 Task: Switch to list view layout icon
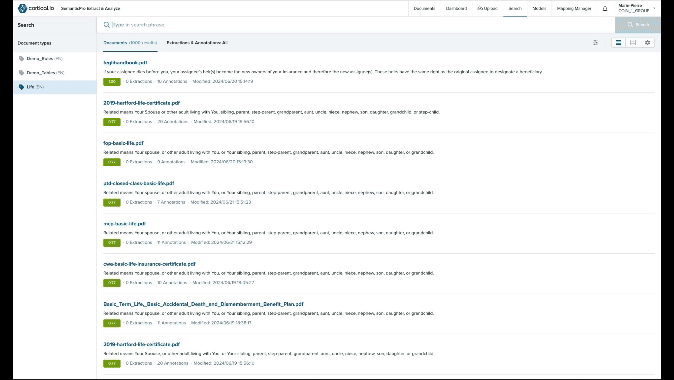point(619,43)
